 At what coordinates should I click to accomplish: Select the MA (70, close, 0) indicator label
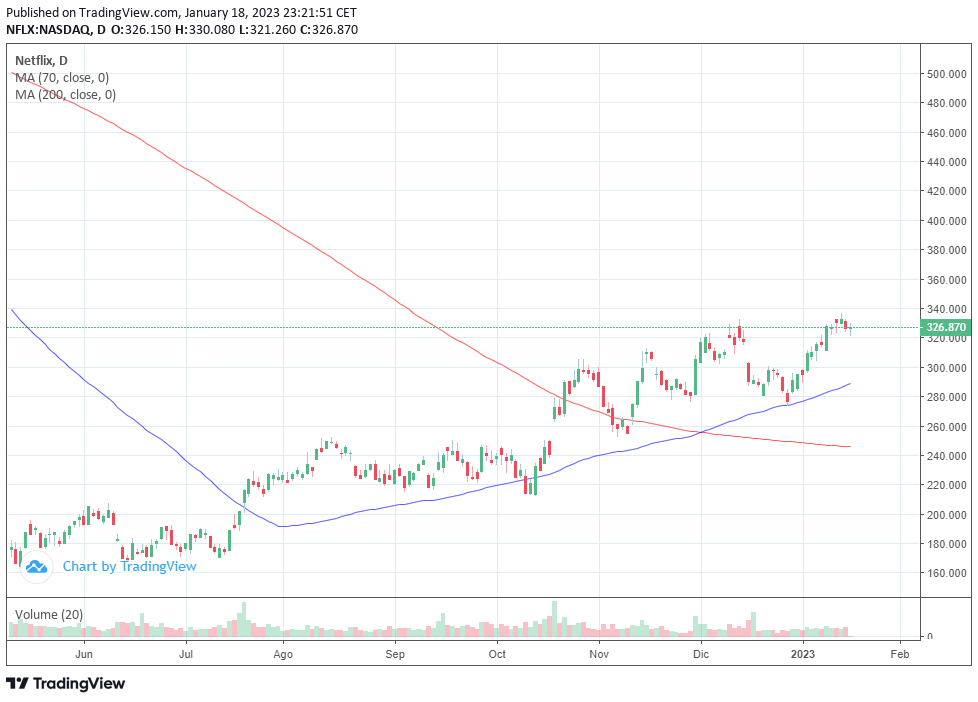(x=62, y=78)
